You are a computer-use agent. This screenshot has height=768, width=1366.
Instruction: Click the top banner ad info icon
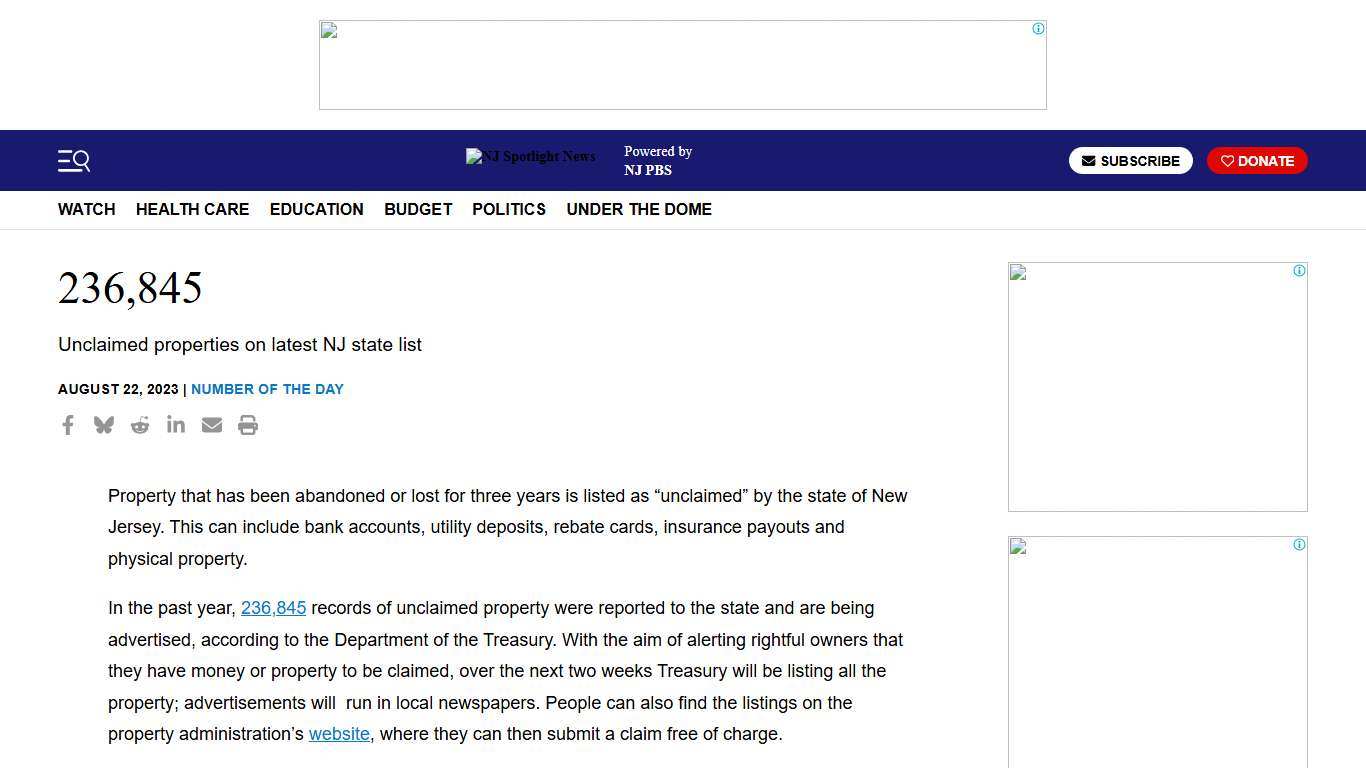tap(1038, 29)
